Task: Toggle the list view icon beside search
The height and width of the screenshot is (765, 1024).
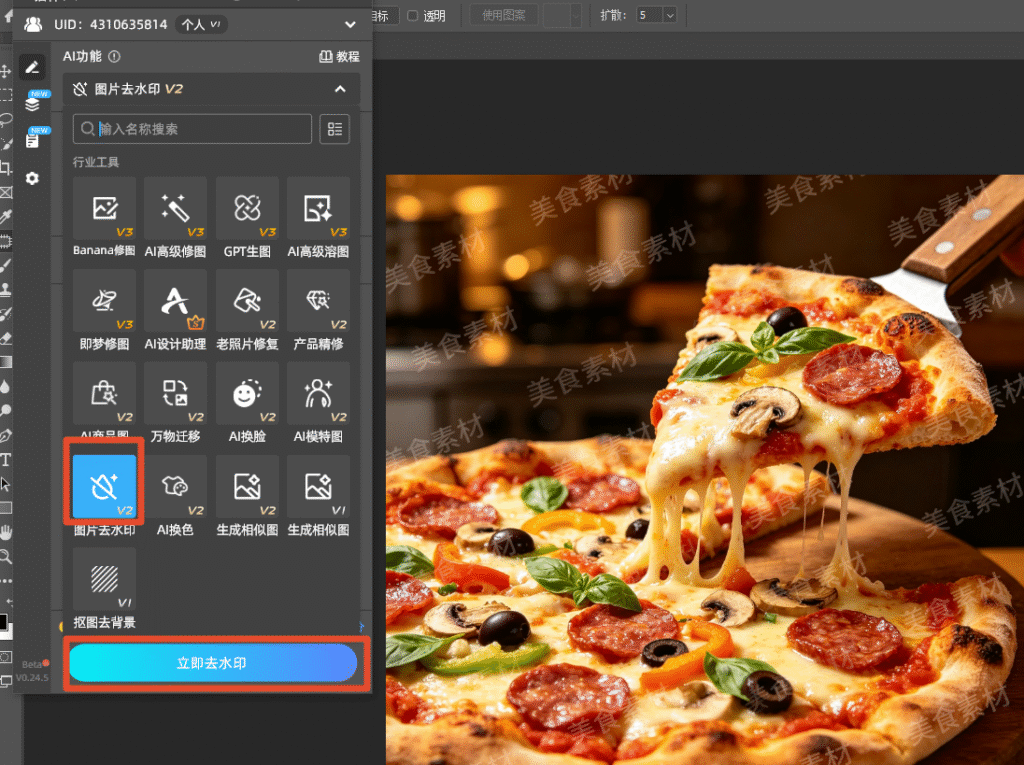Action: pyautogui.click(x=334, y=129)
